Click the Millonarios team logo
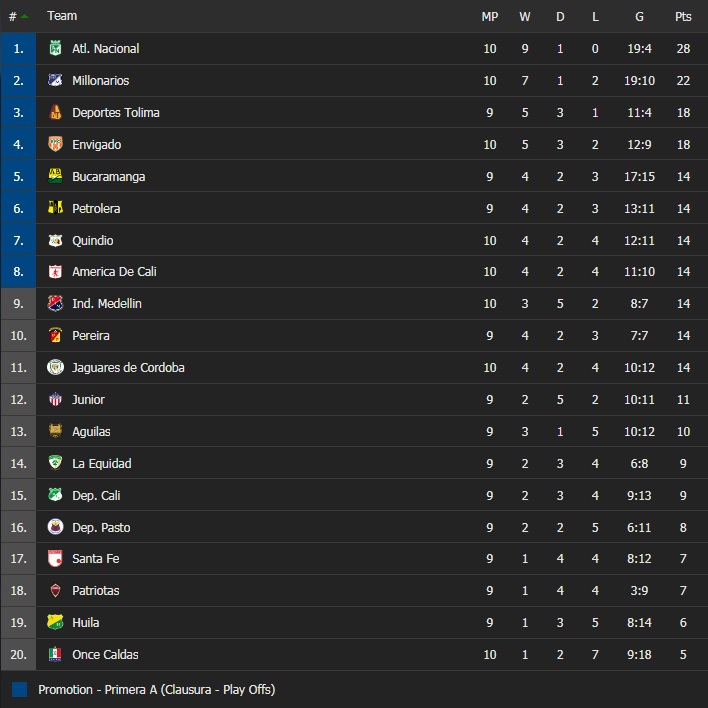 click(56, 80)
